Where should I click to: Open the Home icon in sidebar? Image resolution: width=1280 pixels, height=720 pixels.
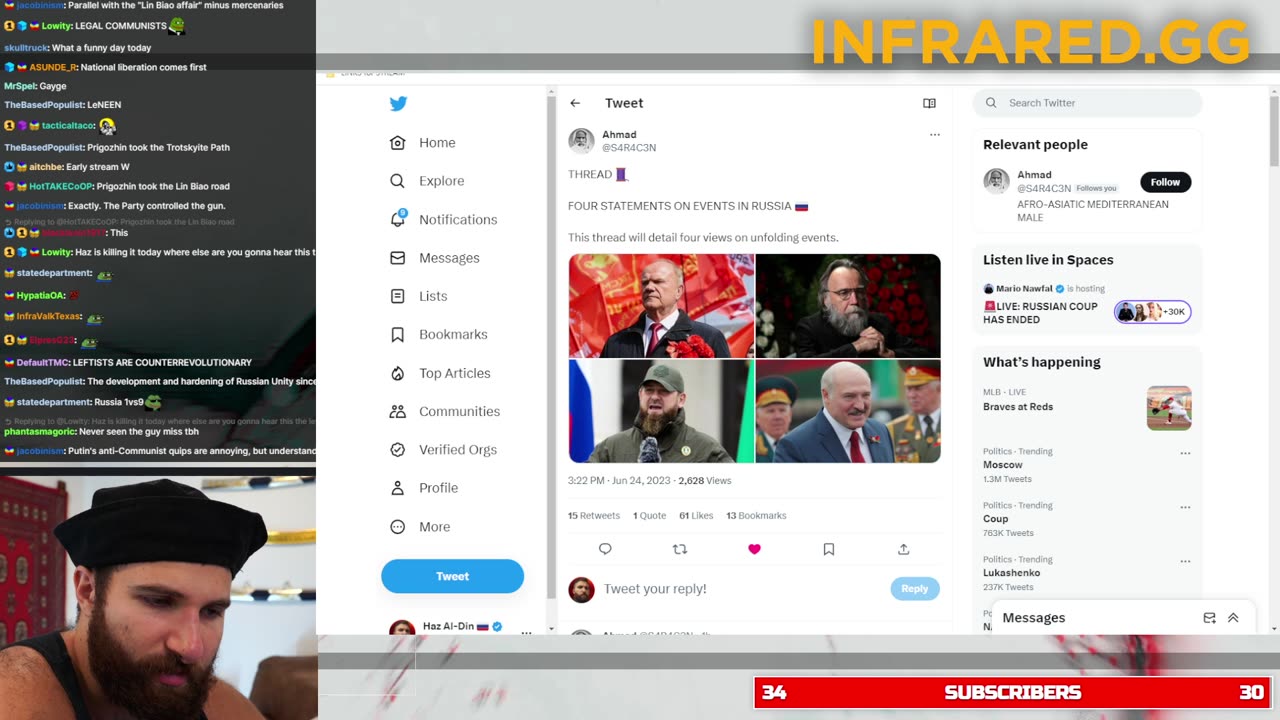click(x=397, y=143)
